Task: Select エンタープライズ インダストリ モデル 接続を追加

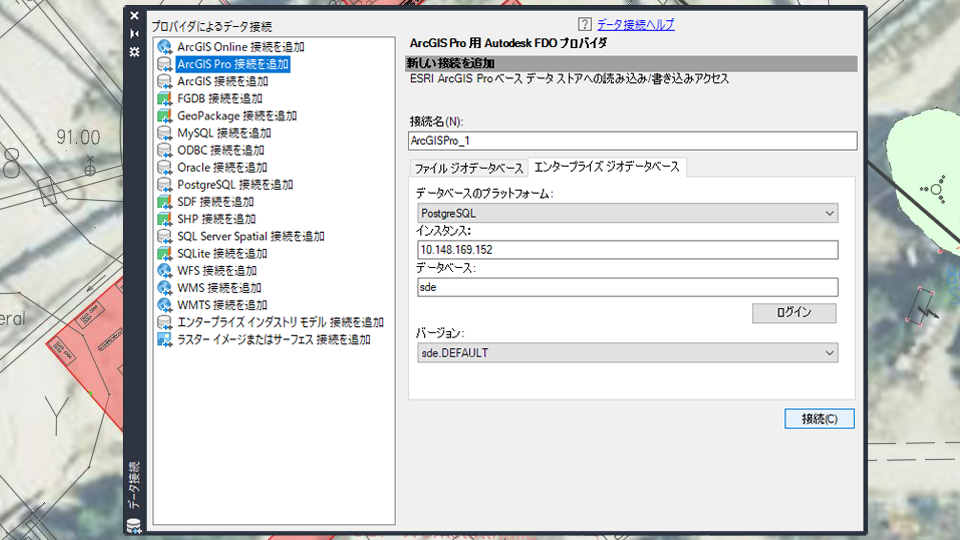Action: [280, 322]
